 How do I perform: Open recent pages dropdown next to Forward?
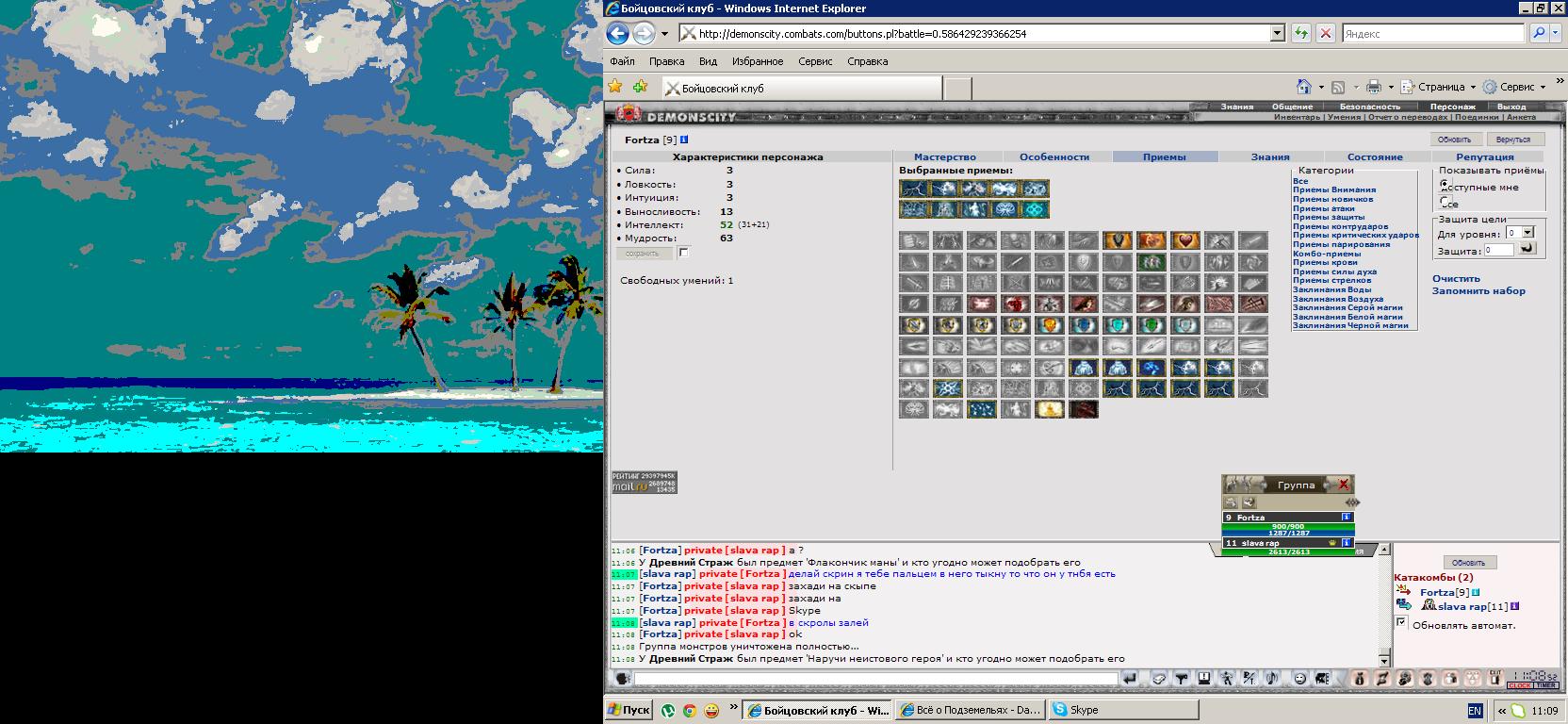click(664, 34)
